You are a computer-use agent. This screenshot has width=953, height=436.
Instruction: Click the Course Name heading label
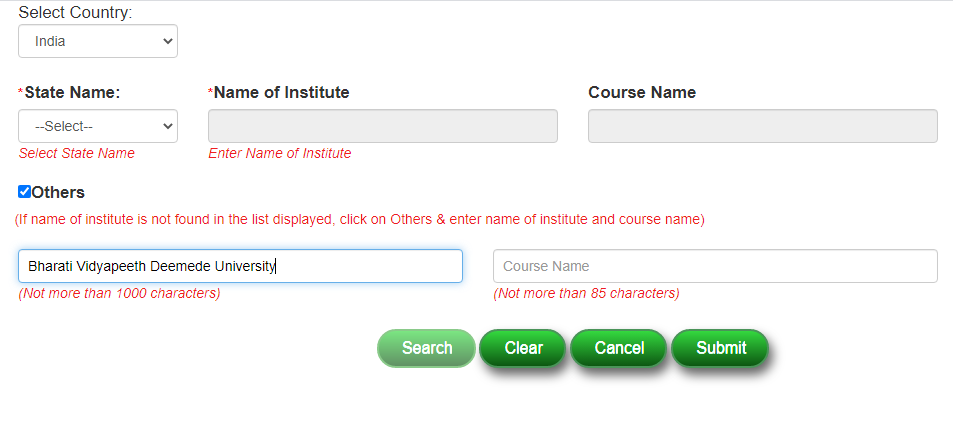pos(642,92)
